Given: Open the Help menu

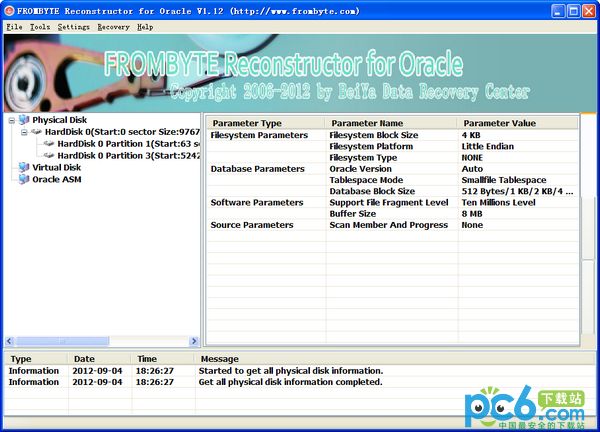Looking at the screenshot, I should (x=145, y=27).
